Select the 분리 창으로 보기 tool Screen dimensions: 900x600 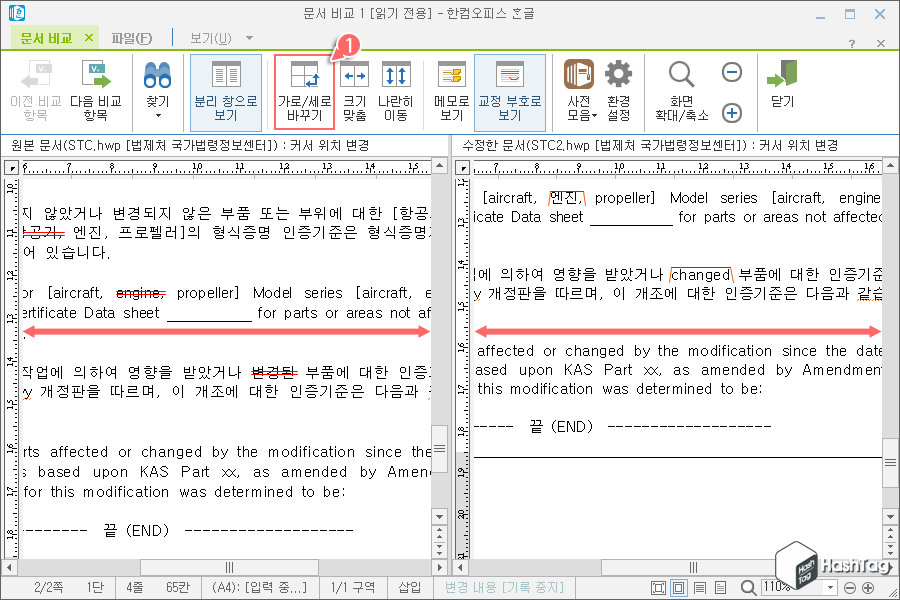(x=225, y=88)
